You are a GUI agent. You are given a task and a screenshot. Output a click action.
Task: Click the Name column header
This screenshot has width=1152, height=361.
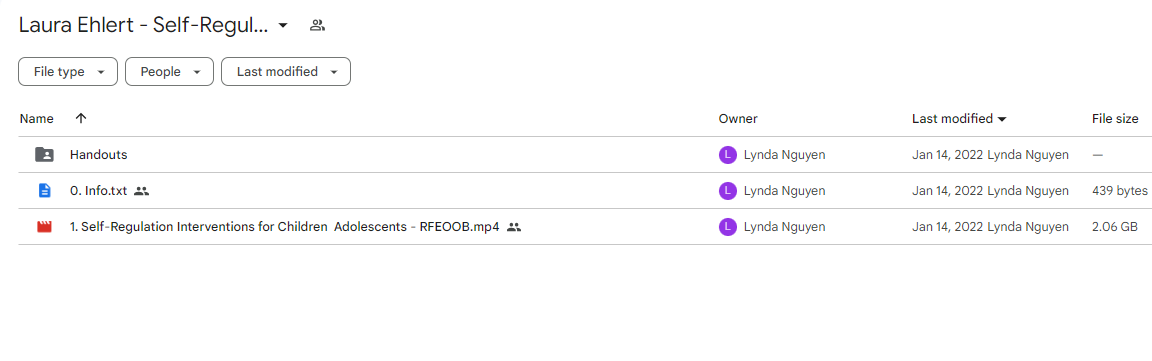(37, 118)
